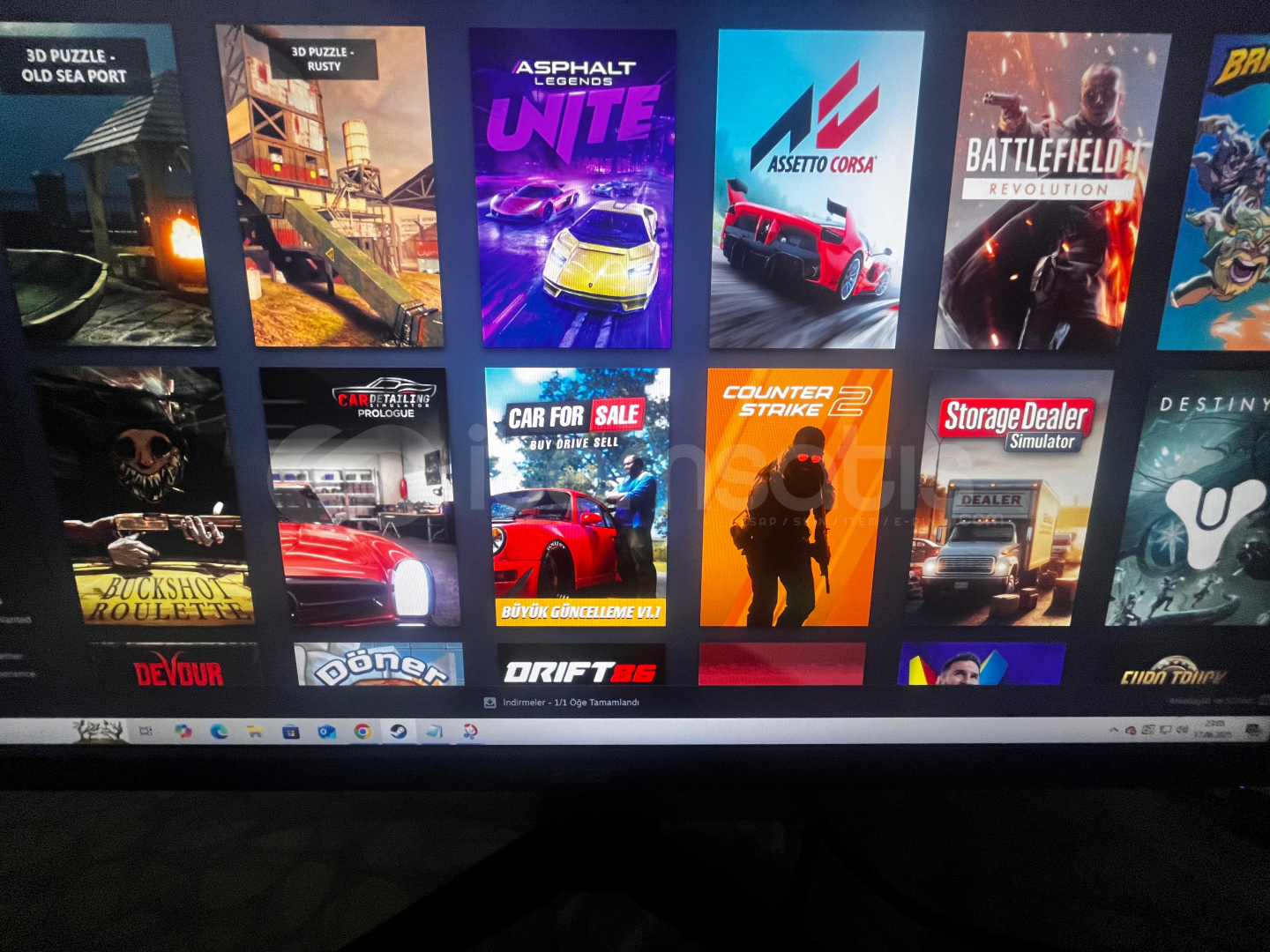This screenshot has width=1270, height=952.
Task: Select the 3D Puzzle - Rusty cover
Action: (330, 185)
